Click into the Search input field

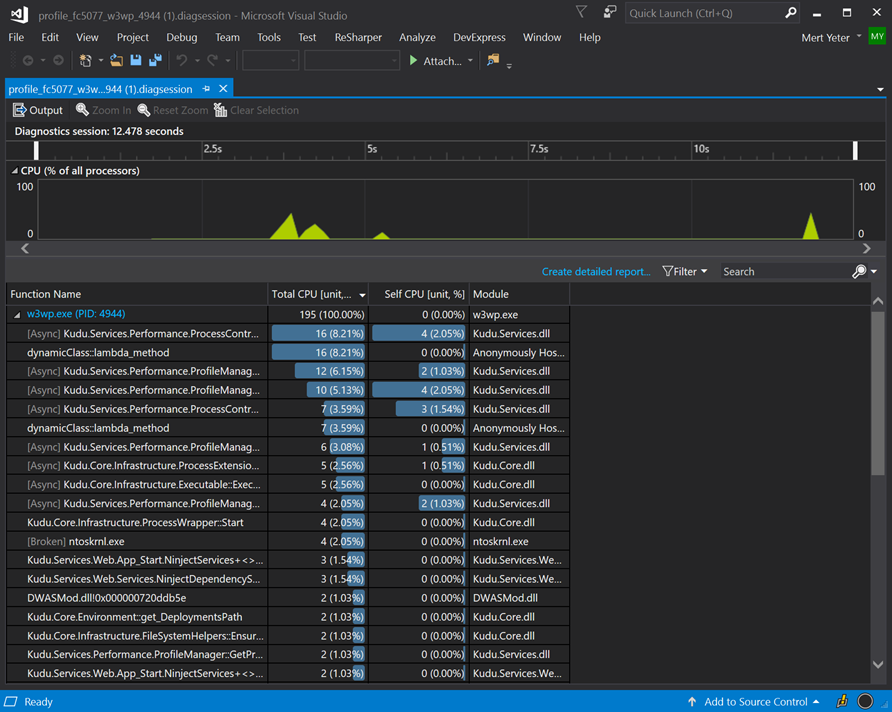click(x=786, y=272)
